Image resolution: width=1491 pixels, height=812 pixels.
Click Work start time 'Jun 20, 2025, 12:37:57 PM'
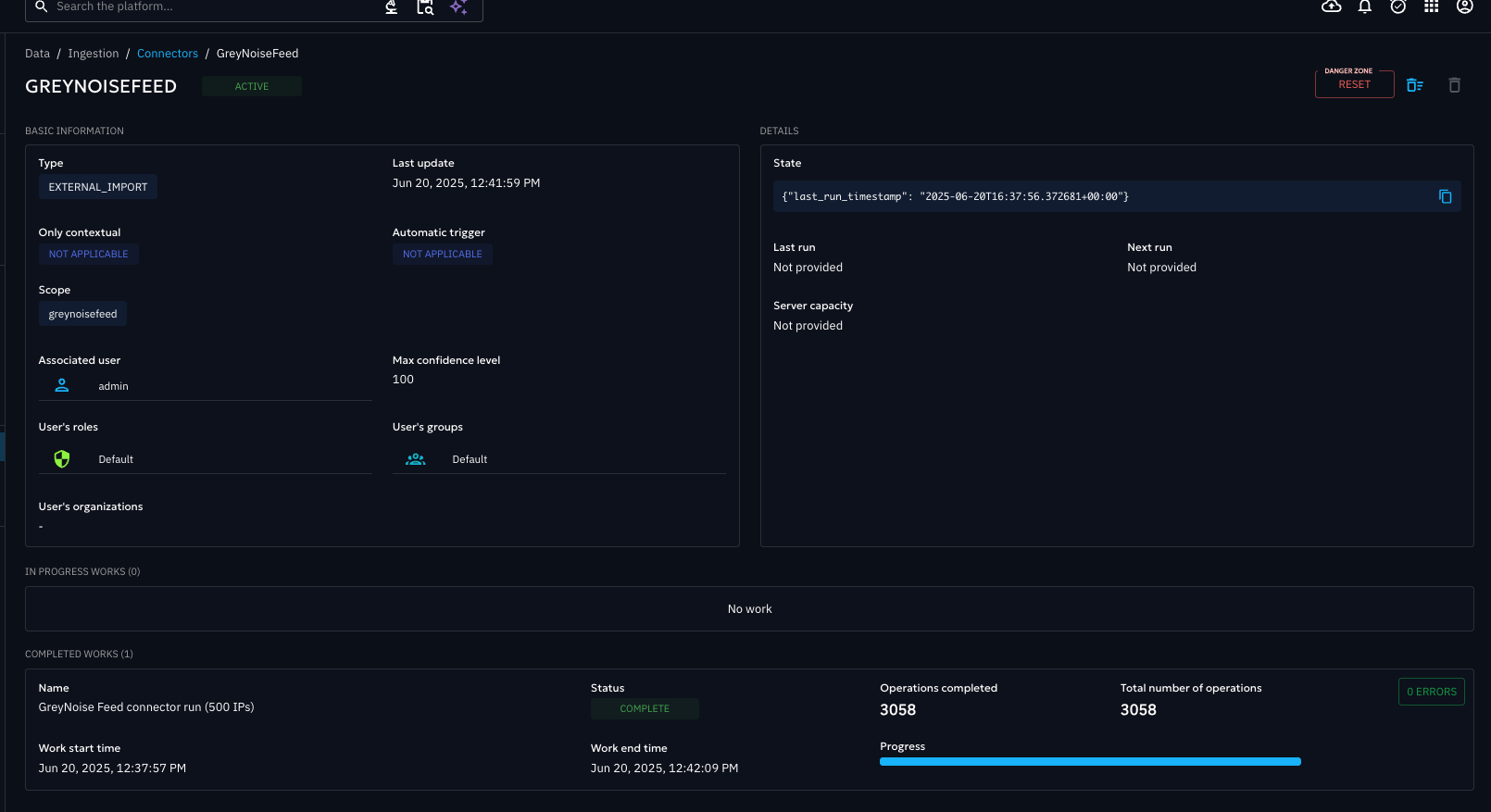[113, 768]
